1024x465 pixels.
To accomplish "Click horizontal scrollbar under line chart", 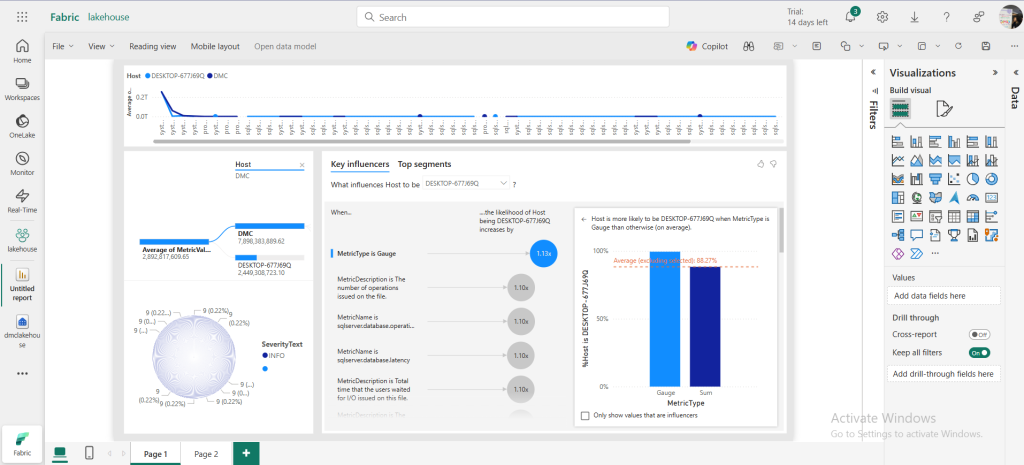I will point(422,140).
